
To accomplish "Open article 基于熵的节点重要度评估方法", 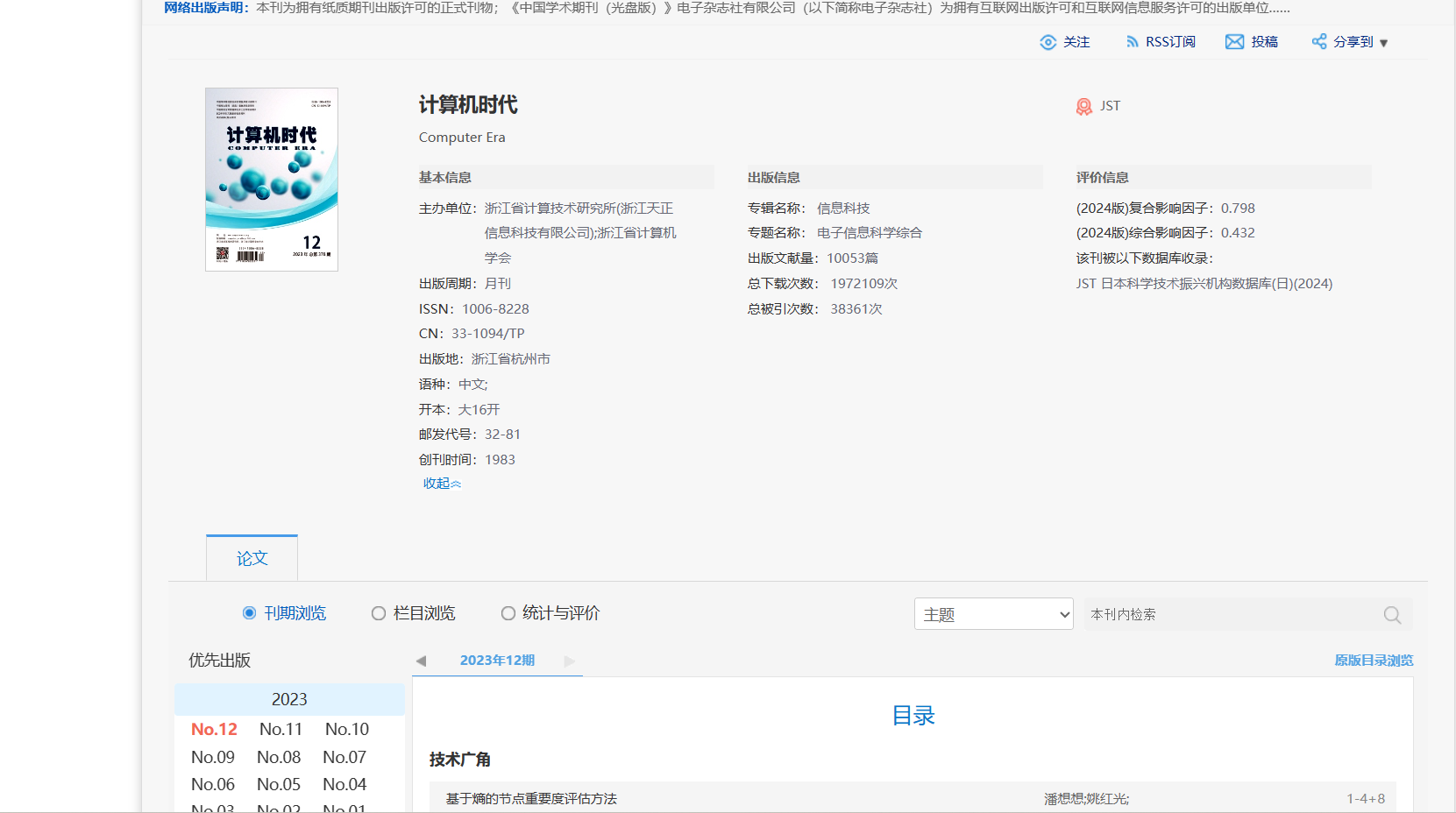I will click(531, 799).
